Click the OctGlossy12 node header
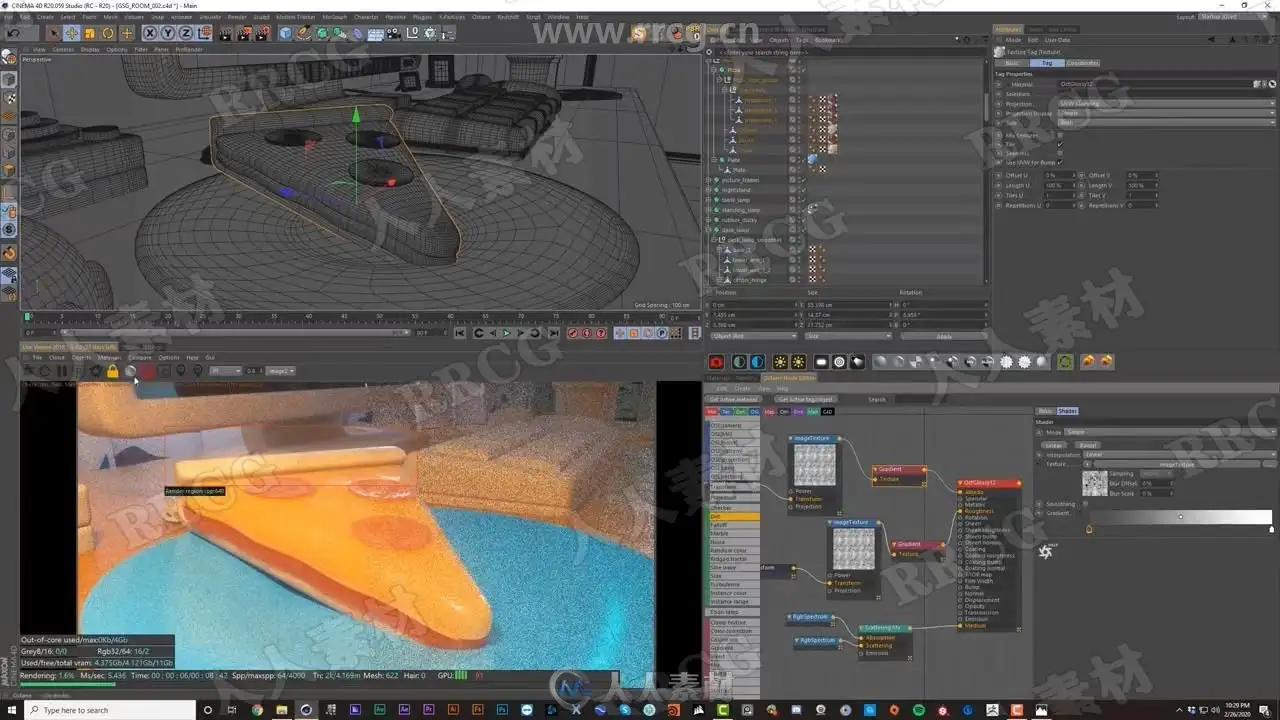Screen dimensions: 1280x720 989,483
